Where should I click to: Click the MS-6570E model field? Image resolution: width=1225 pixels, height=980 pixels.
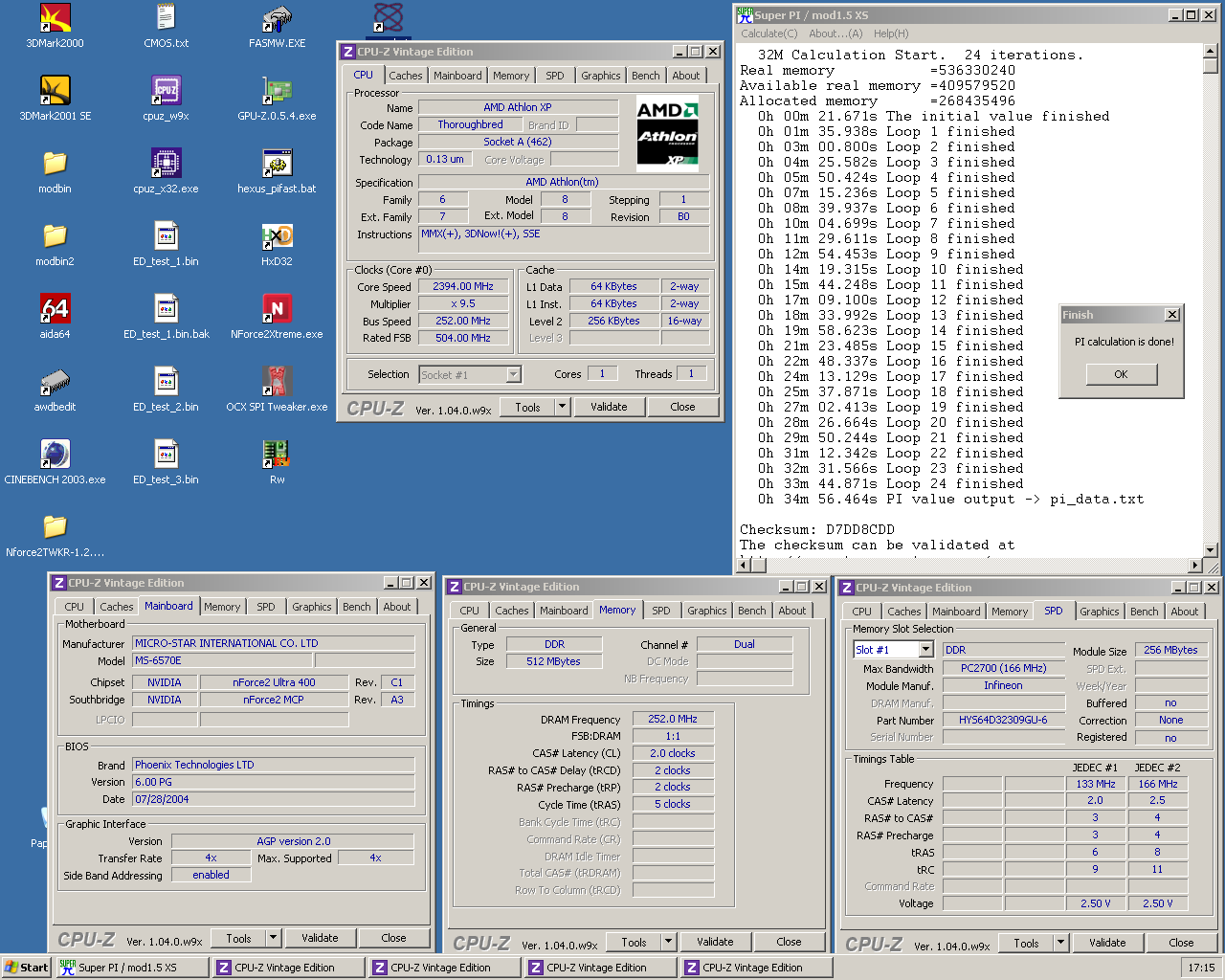(x=222, y=660)
